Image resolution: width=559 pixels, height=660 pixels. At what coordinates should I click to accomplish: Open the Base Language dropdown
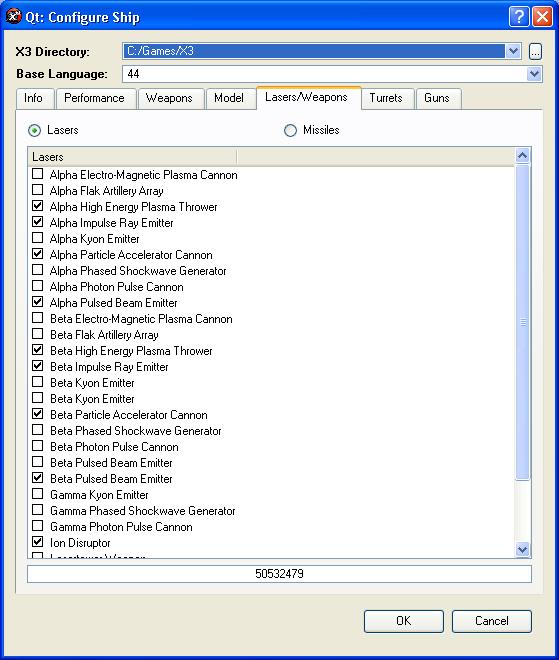pyautogui.click(x=534, y=74)
